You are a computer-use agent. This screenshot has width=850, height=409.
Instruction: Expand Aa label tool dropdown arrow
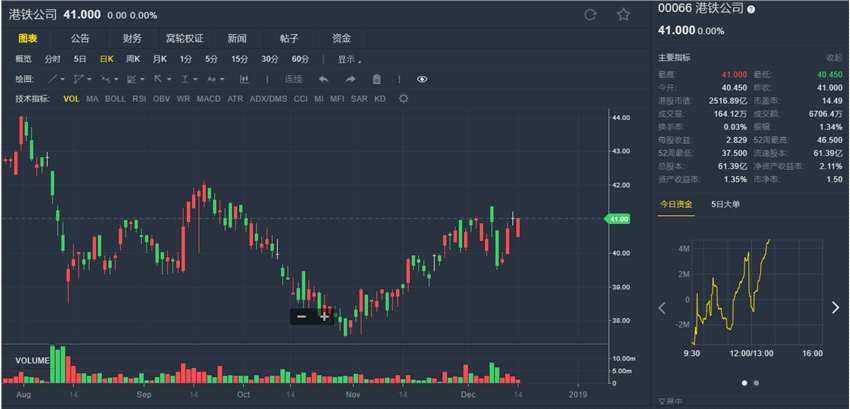[x=222, y=79]
